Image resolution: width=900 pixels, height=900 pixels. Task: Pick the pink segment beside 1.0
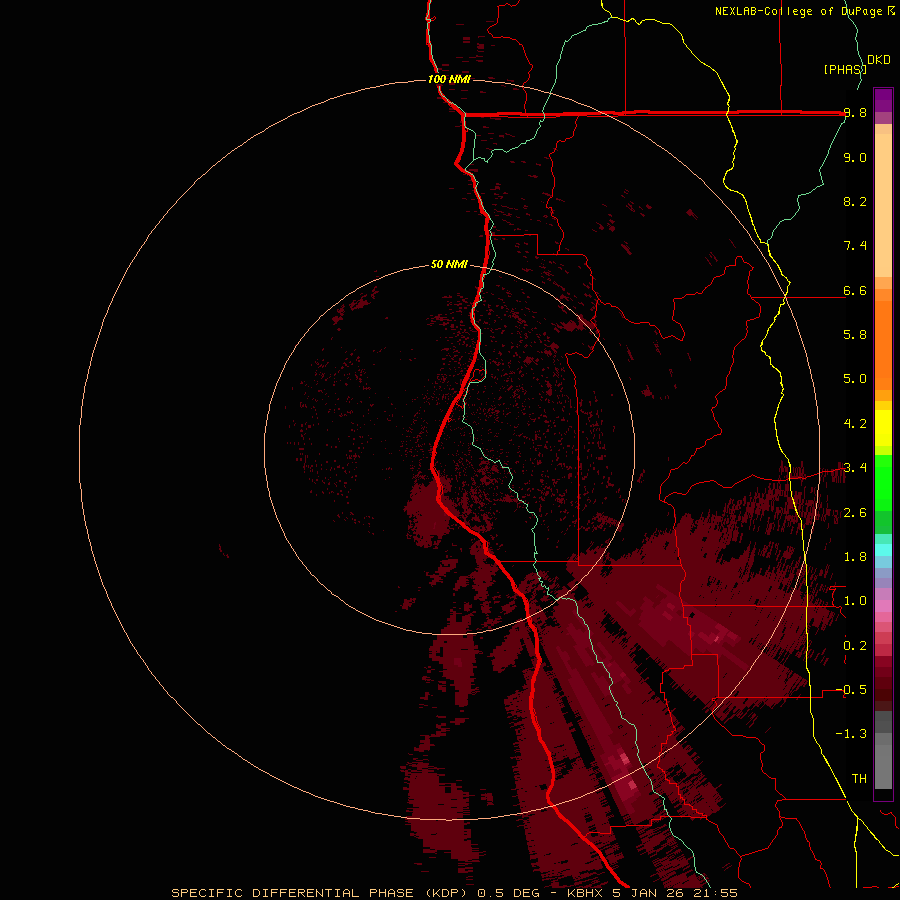tap(883, 606)
